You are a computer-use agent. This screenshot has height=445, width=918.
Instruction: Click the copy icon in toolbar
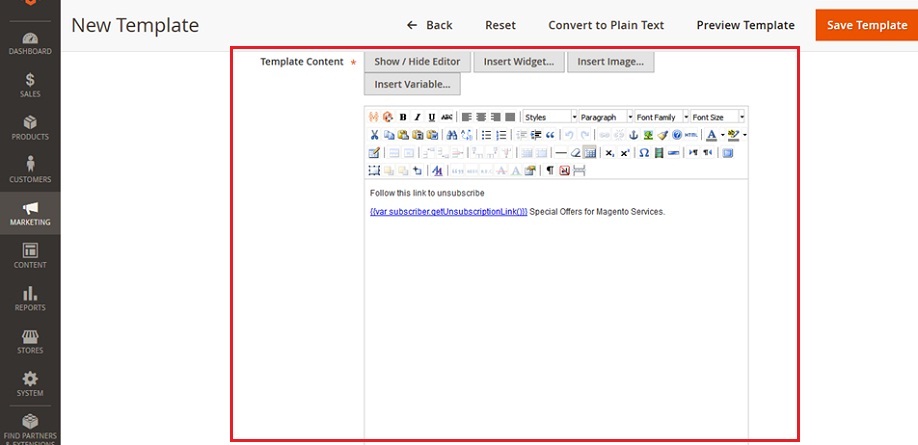(x=389, y=135)
